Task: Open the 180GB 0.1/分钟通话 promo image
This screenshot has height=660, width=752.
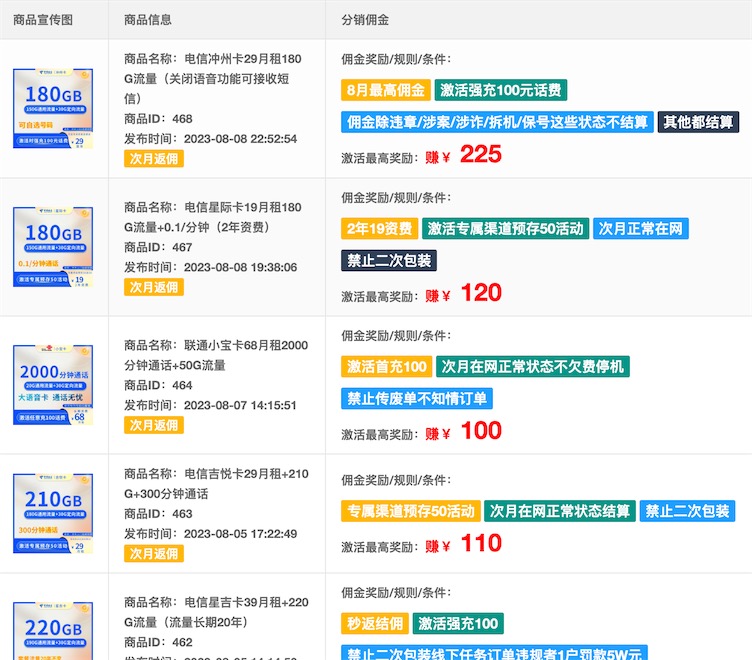Action: tap(53, 247)
